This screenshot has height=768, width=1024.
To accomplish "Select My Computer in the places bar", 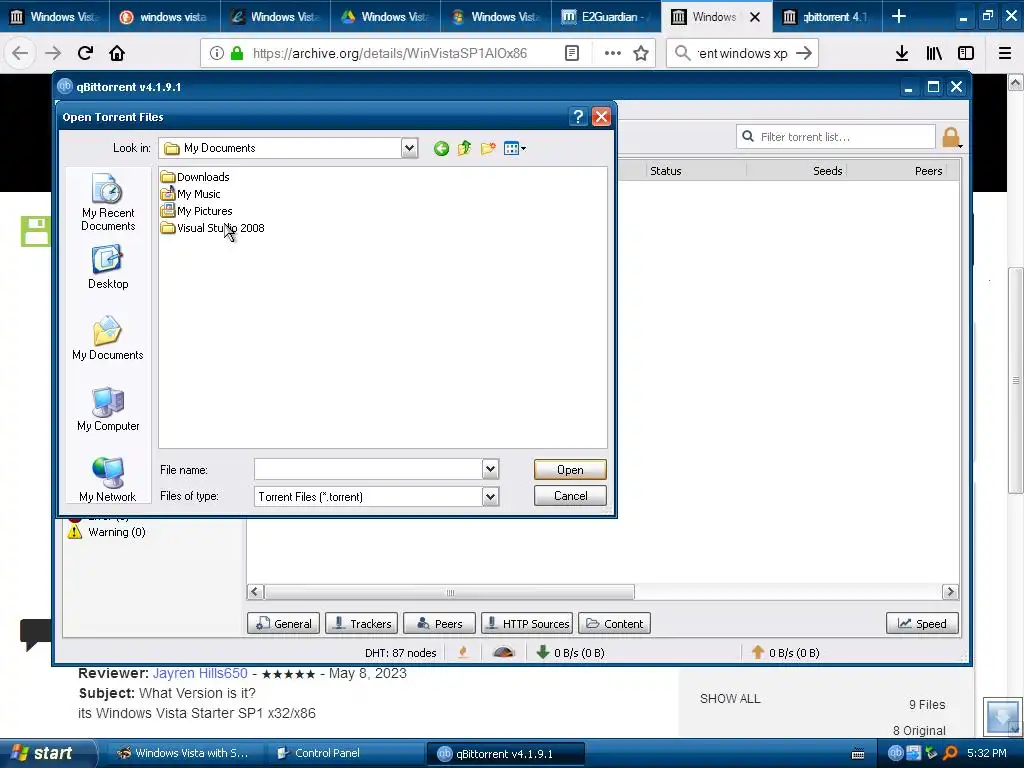I will [x=108, y=409].
